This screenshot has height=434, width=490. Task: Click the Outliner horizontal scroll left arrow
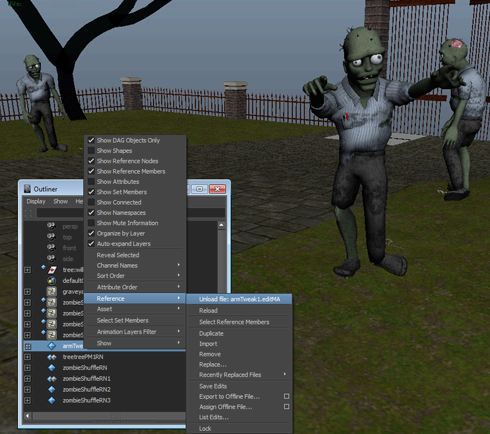pos(27,416)
